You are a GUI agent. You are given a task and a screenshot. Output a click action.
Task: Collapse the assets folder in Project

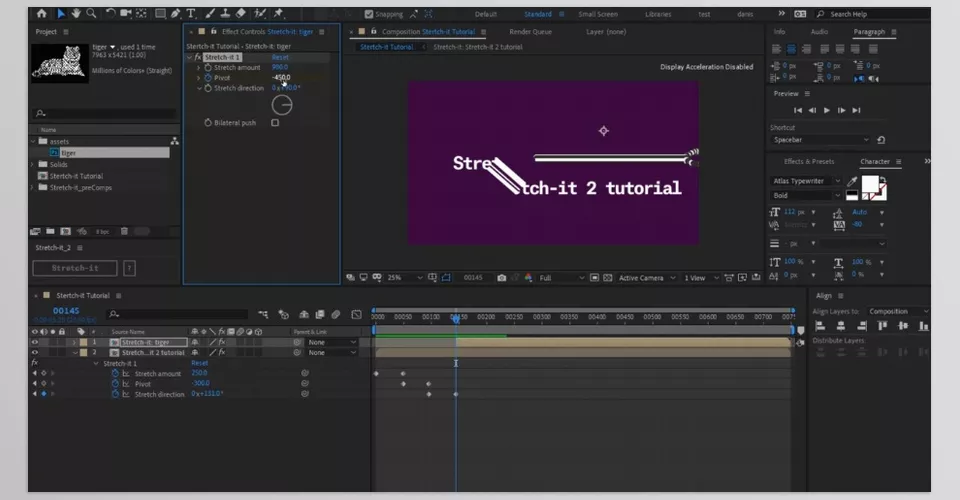pyautogui.click(x=33, y=141)
